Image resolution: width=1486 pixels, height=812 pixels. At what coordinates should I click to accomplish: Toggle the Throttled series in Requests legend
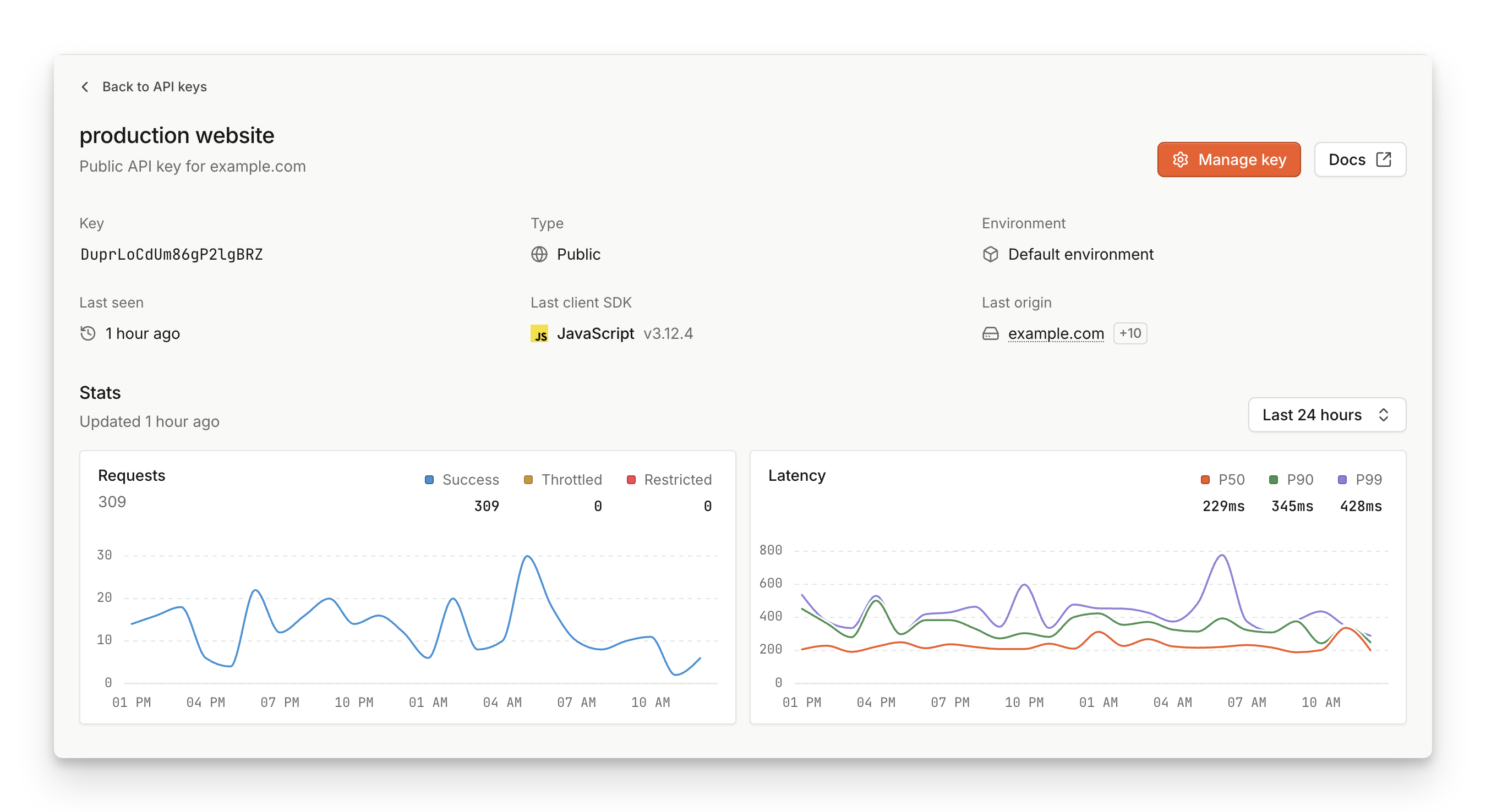point(562,480)
